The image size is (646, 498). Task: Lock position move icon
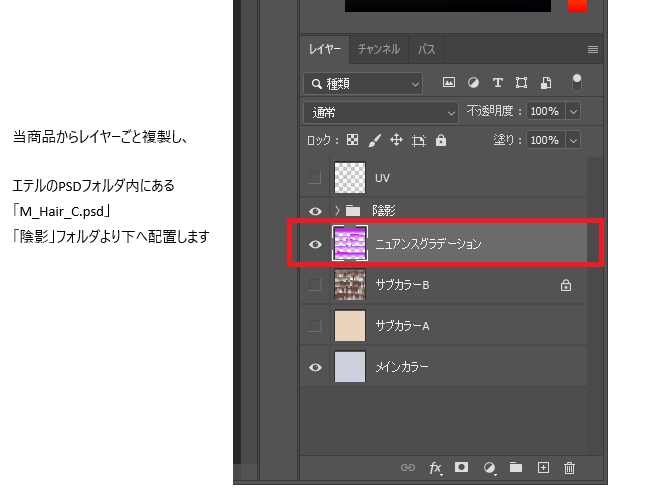(x=396, y=140)
